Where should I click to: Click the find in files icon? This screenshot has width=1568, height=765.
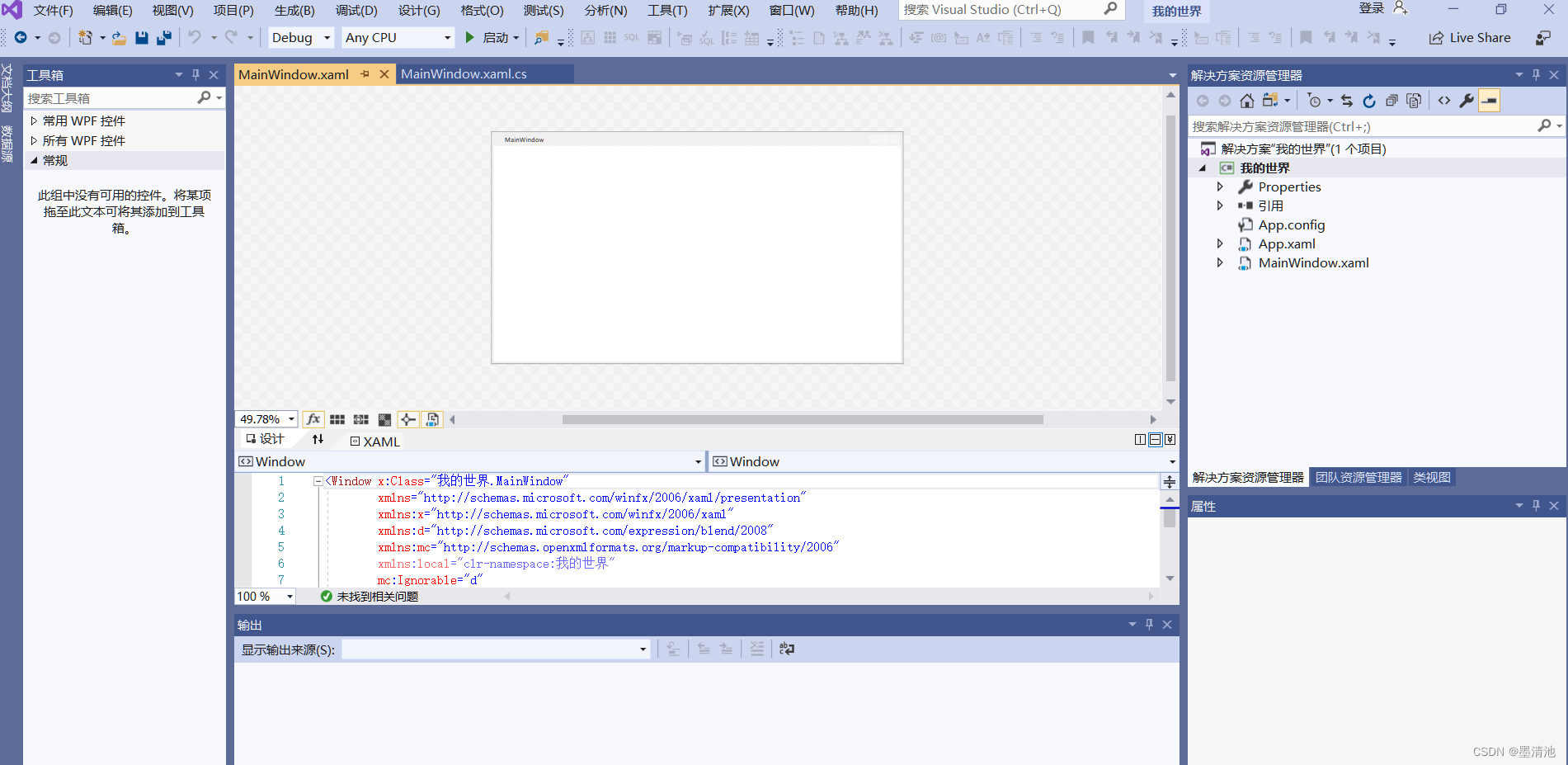tap(541, 38)
